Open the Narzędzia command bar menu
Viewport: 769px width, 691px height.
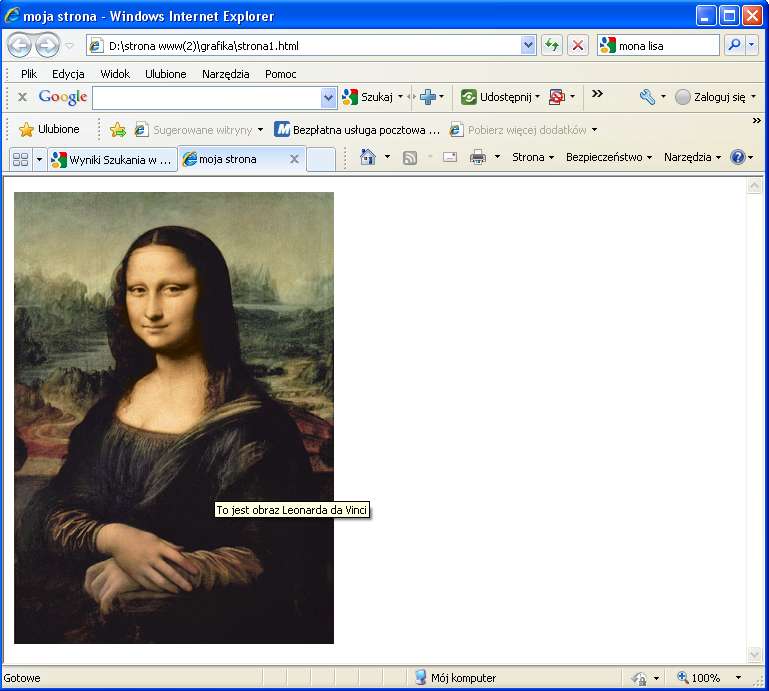[692, 157]
